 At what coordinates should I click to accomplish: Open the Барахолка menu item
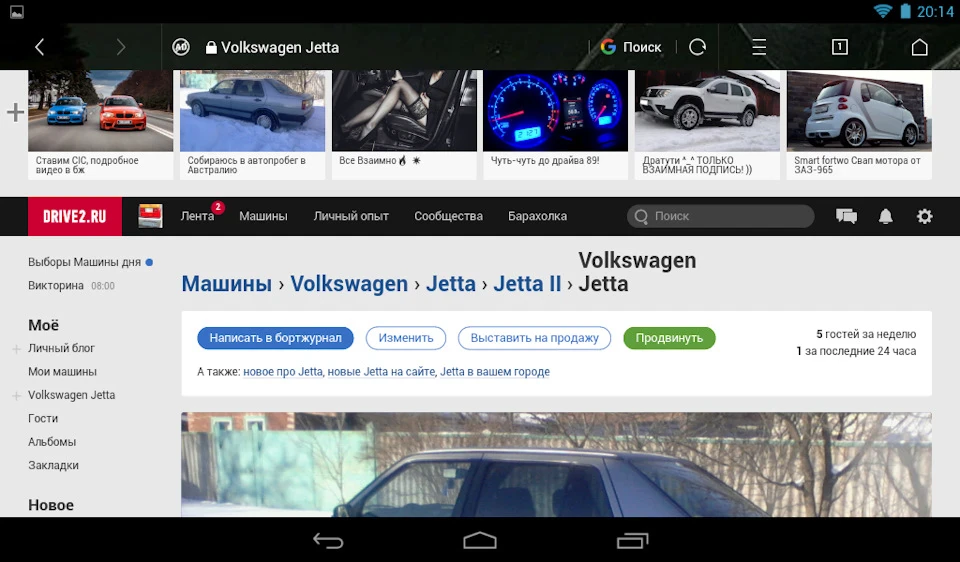pyautogui.click(x=538, y=216)
